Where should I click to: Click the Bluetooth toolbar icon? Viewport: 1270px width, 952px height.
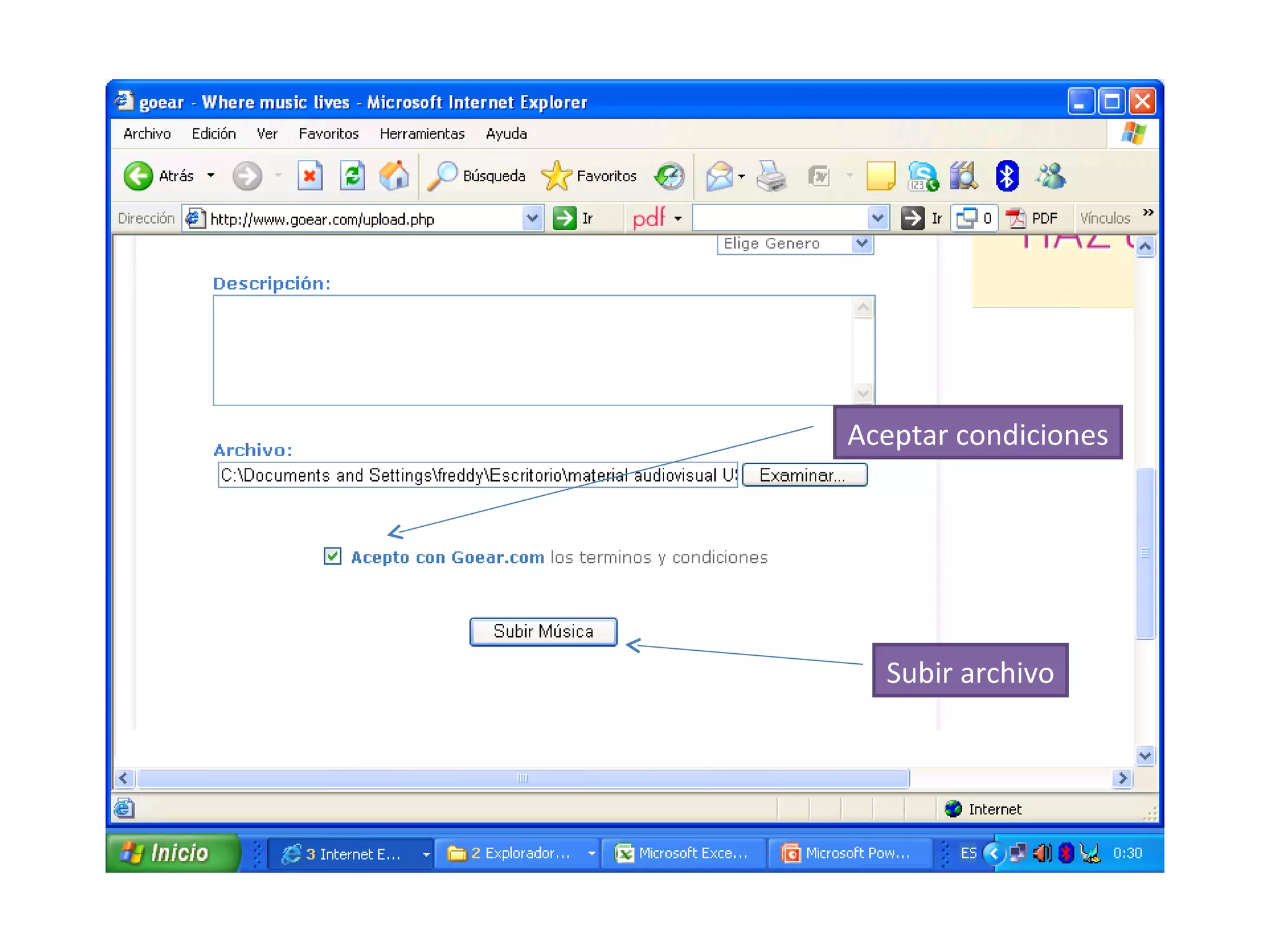[x=1007, y=176]
